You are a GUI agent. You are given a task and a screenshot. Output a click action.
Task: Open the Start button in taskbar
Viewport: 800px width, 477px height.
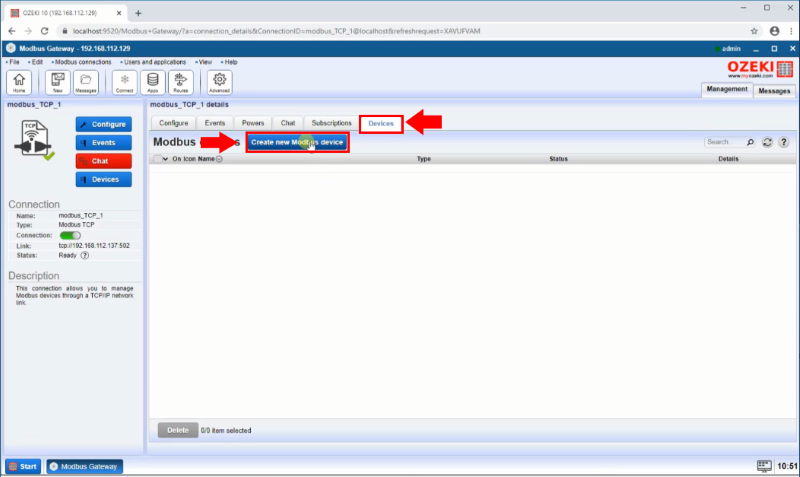pyautogui.click(x=23, y=466)
